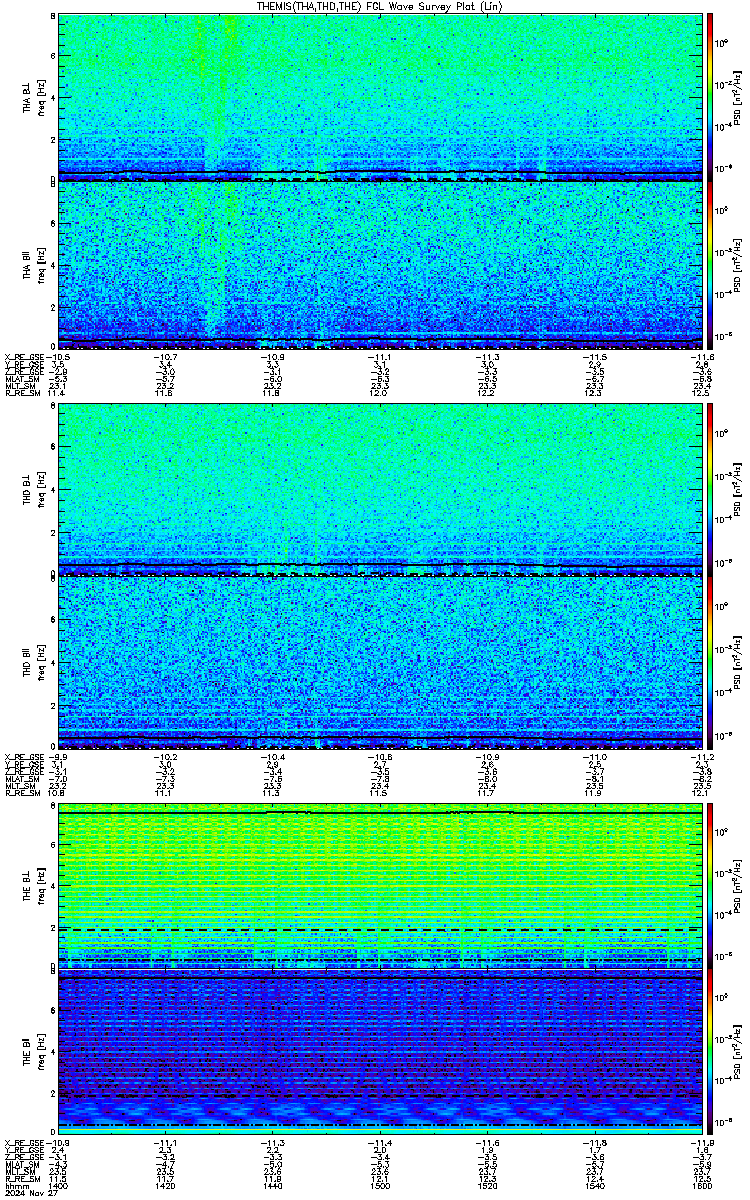Click the 1440 time tick label
Screen dimensions: 750x1200
(x=273, y=1187)
